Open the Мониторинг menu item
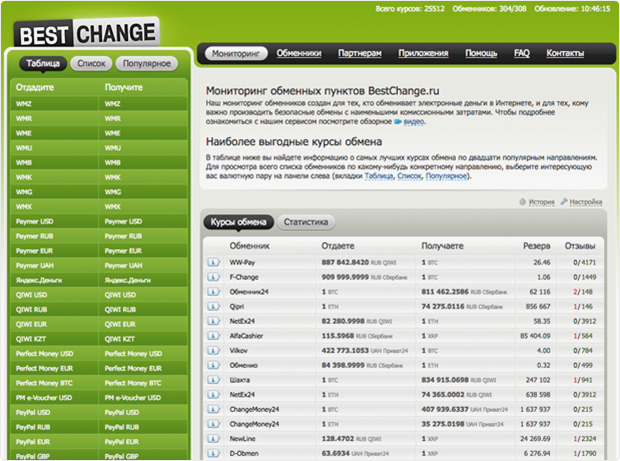 (x=236, y=53)
